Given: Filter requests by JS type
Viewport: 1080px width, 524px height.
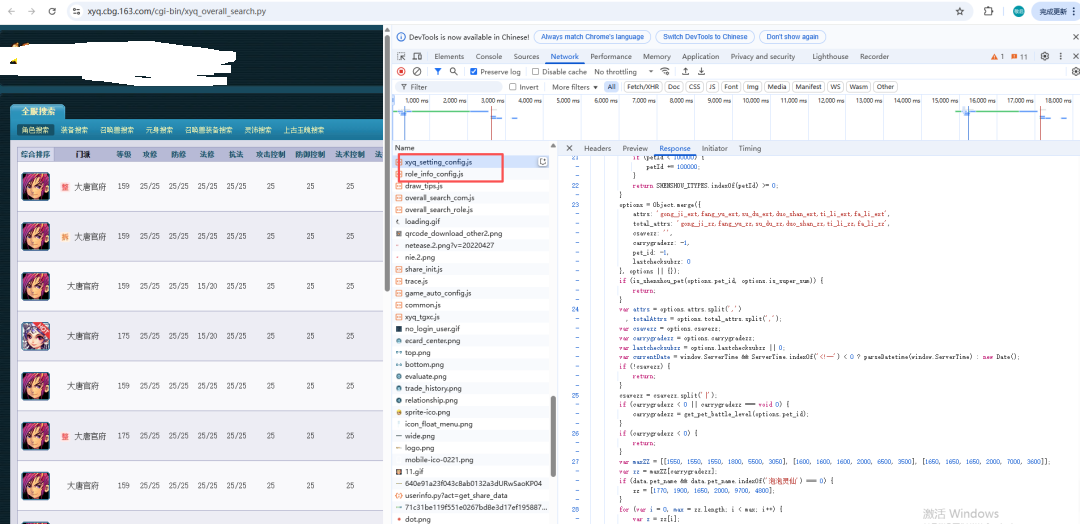Looking at the screenshot, I should point(712,87).
